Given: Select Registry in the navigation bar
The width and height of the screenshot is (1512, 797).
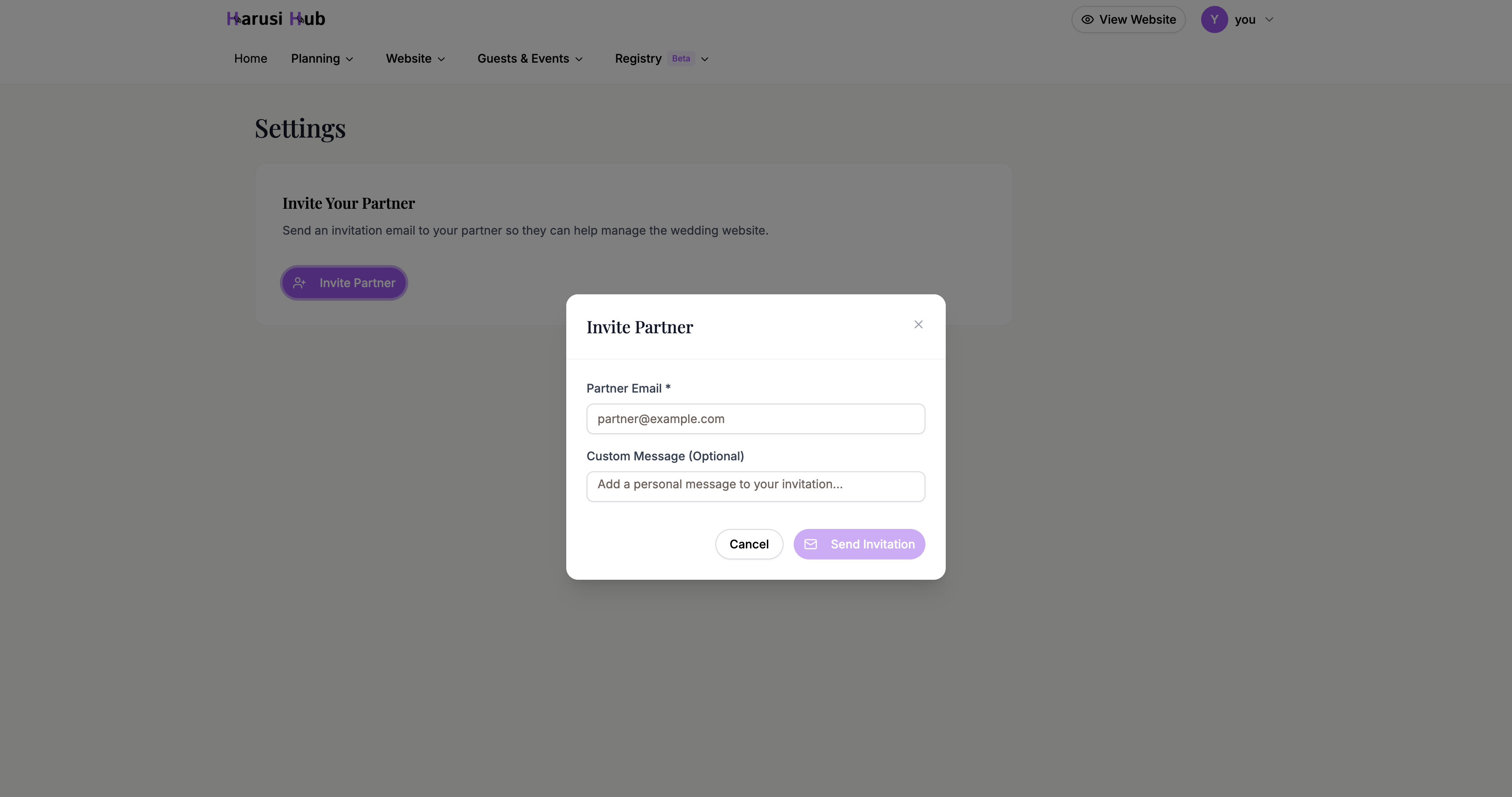Looking at the screenshot, I should click(x=638, y=58).
